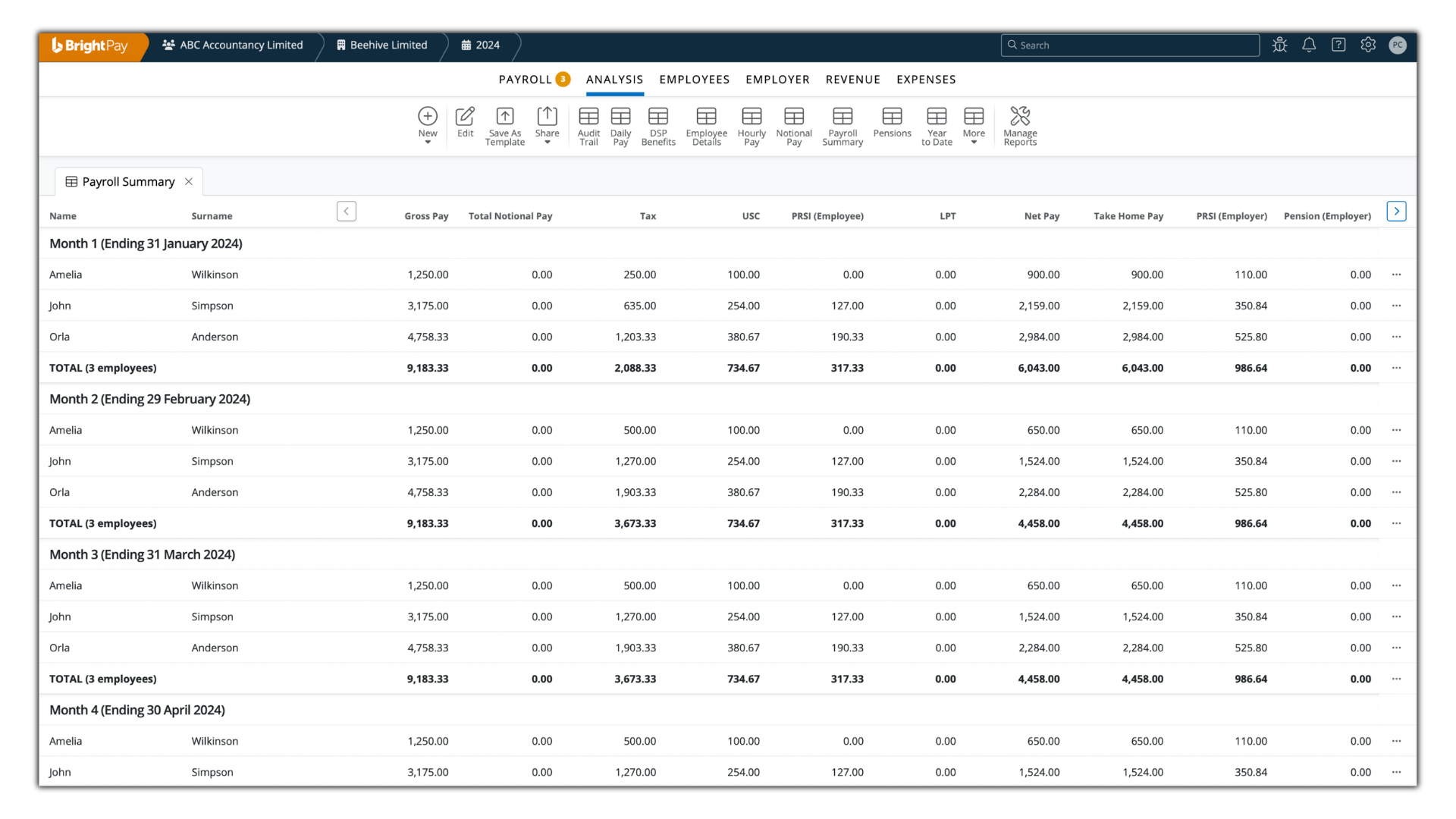Open options for Month 3 John row
Viewport: 1456px width, 819px height.
click(1396, 617)
